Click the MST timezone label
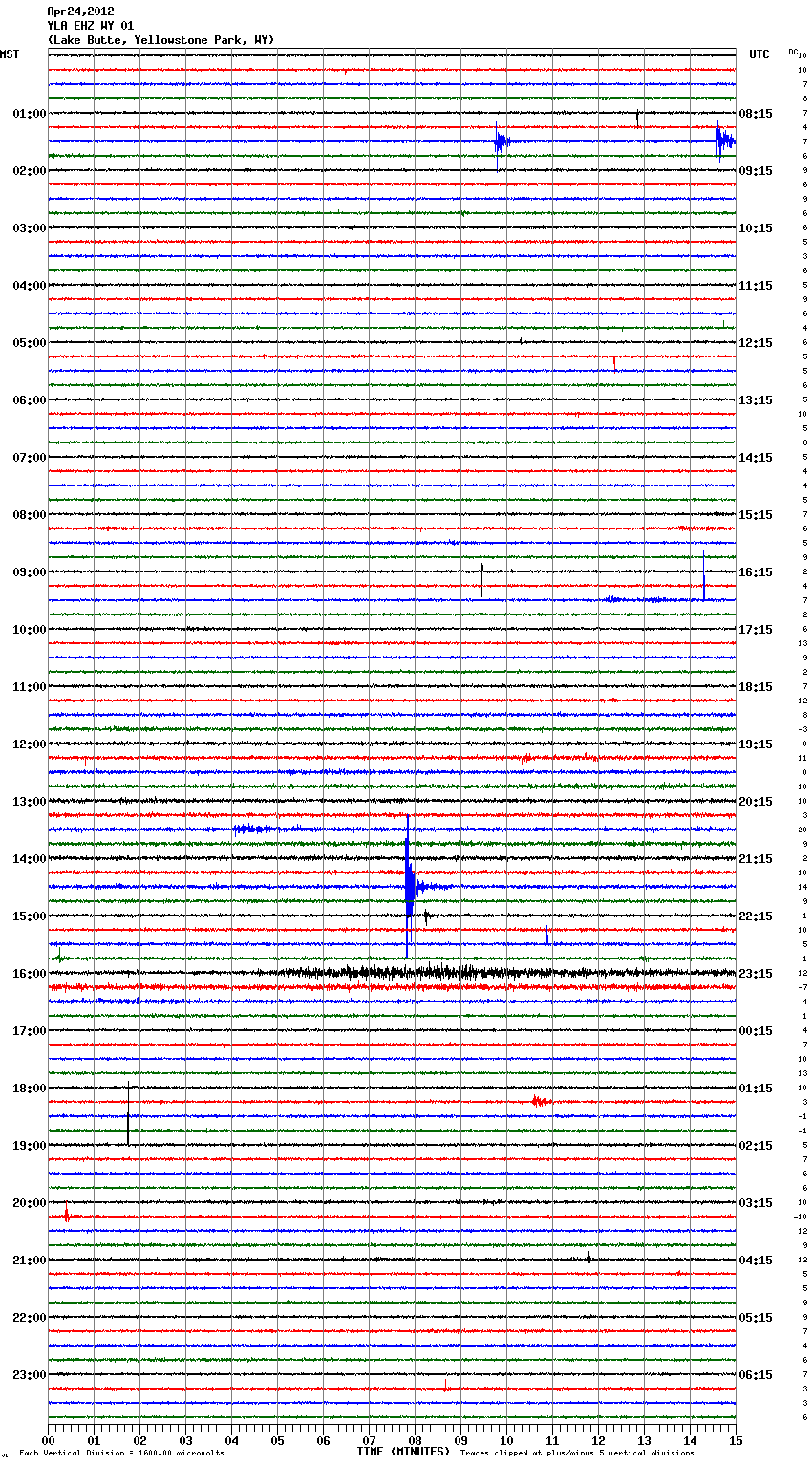 10,54
